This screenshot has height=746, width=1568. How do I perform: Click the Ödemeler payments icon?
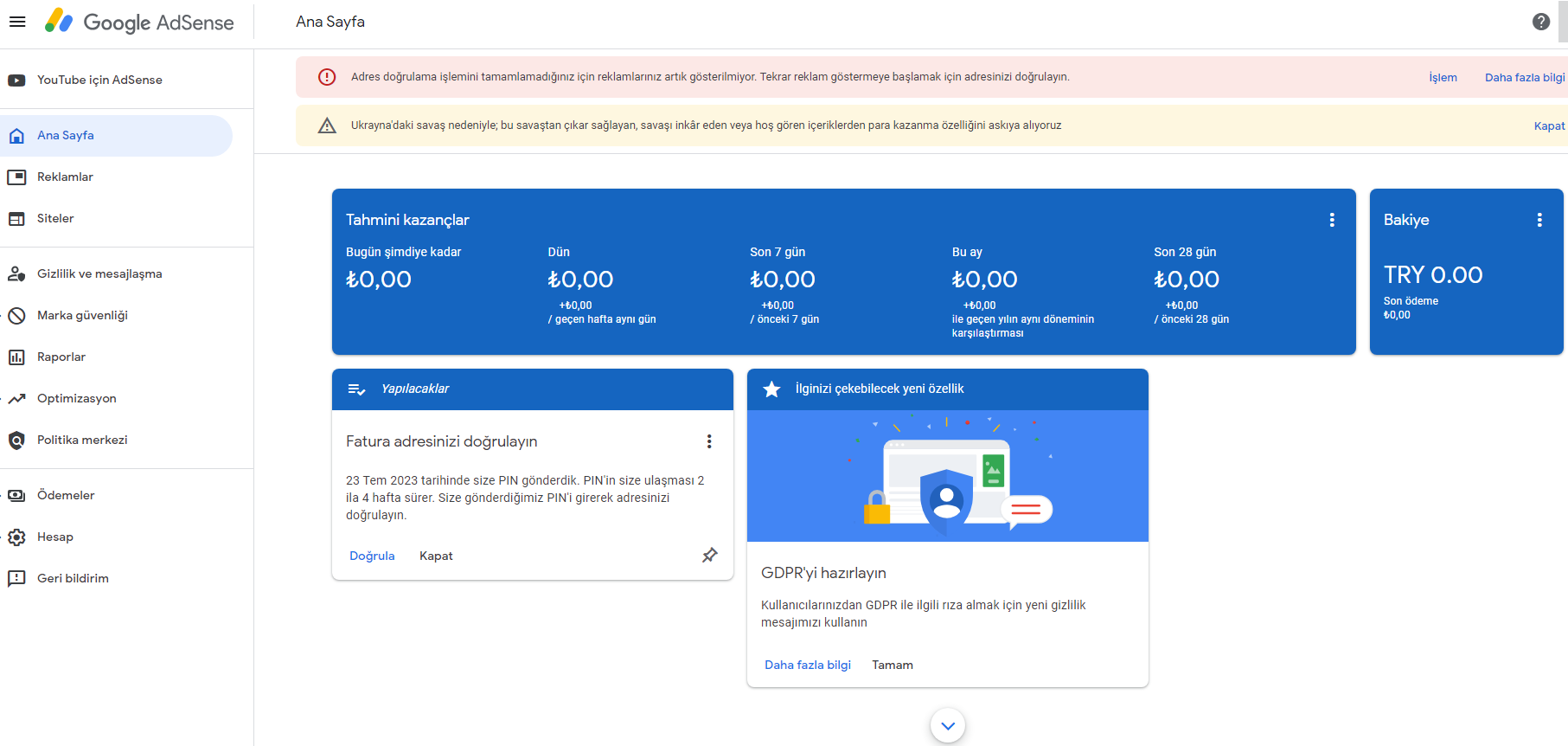[x=16, y=496]
